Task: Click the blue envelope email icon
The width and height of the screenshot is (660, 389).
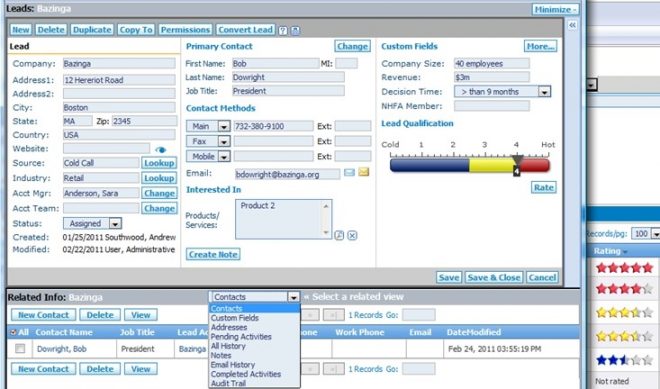Action: 349,172
